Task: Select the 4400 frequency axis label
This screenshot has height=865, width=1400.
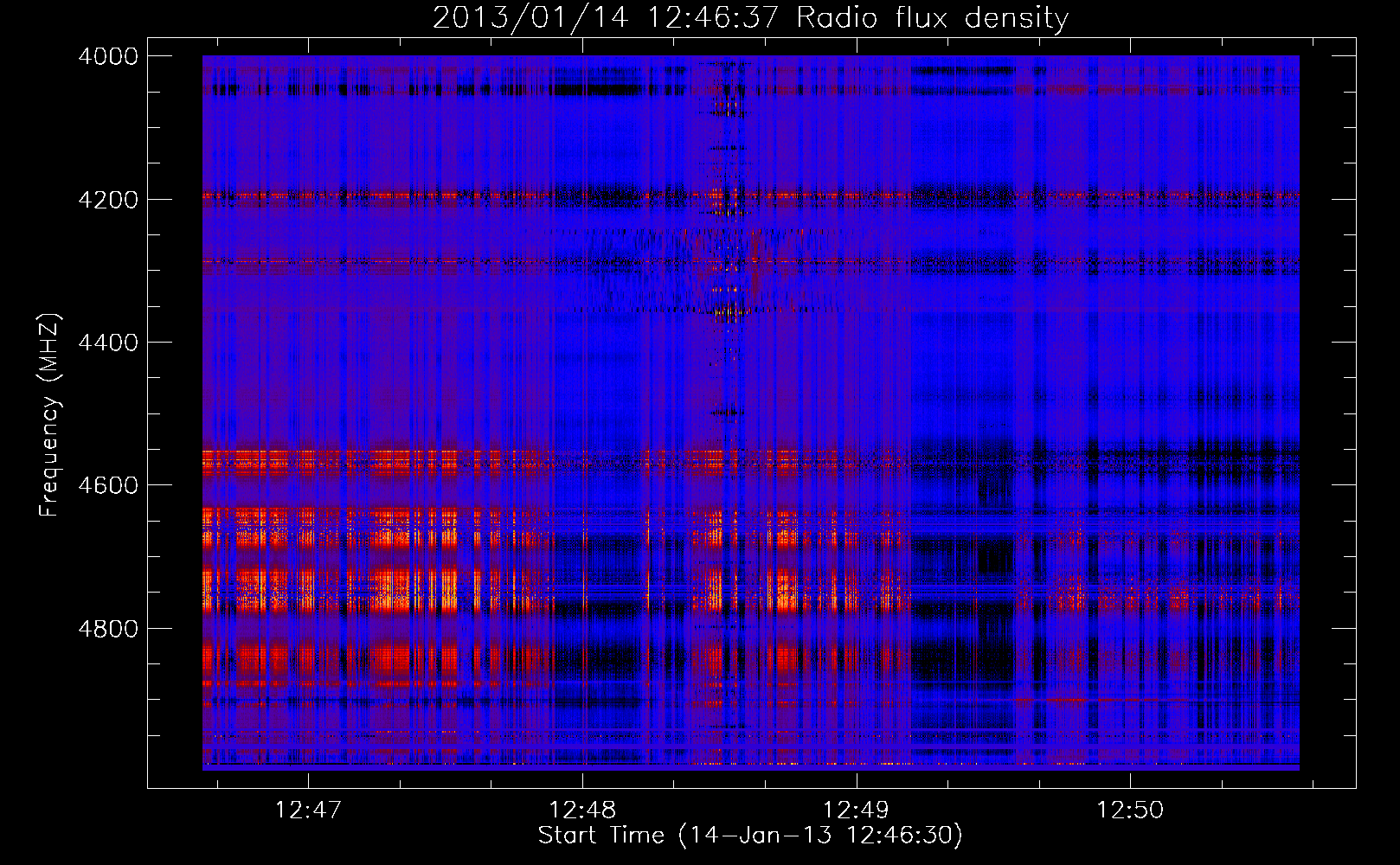Action: point(108,343)
